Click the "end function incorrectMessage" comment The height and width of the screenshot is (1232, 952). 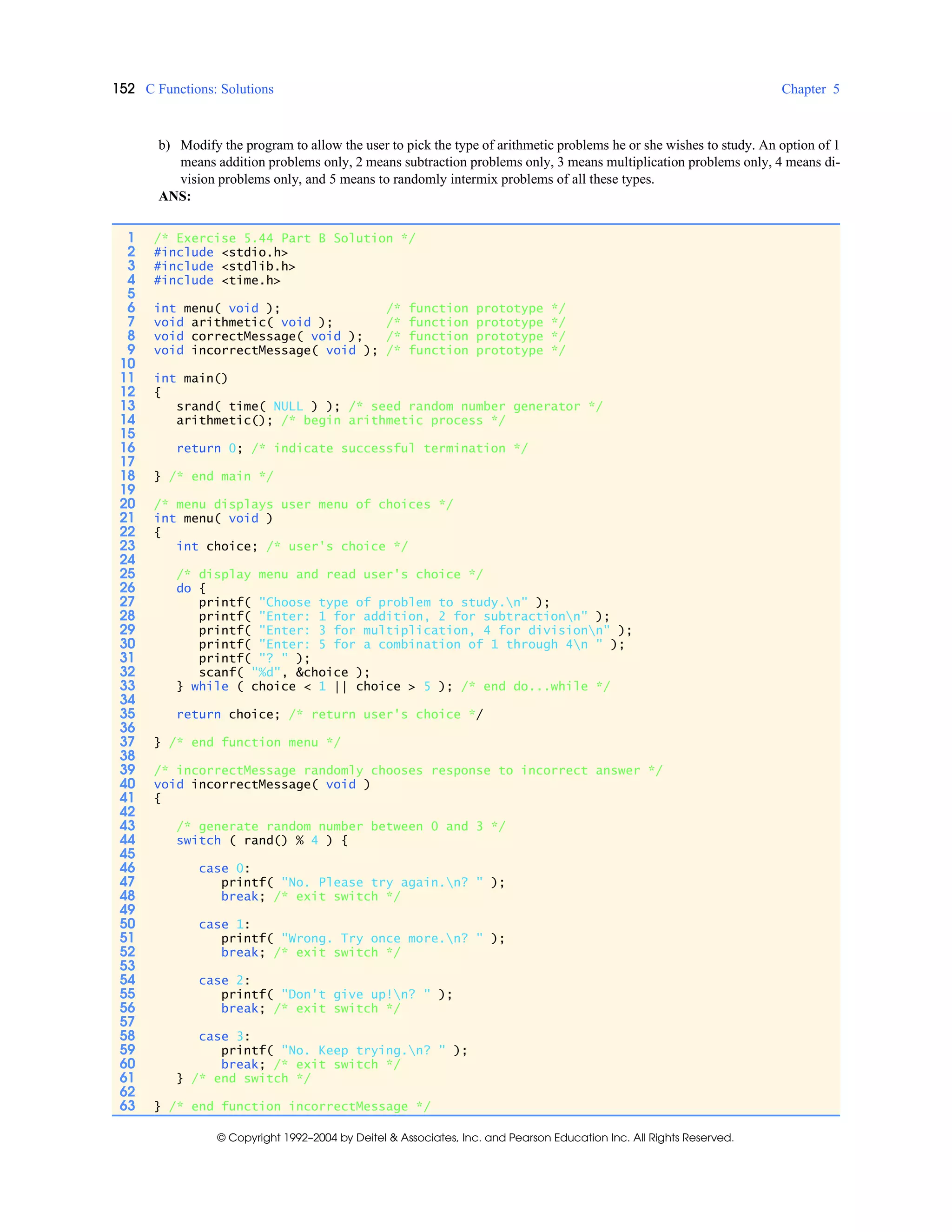pos(299,1106)
